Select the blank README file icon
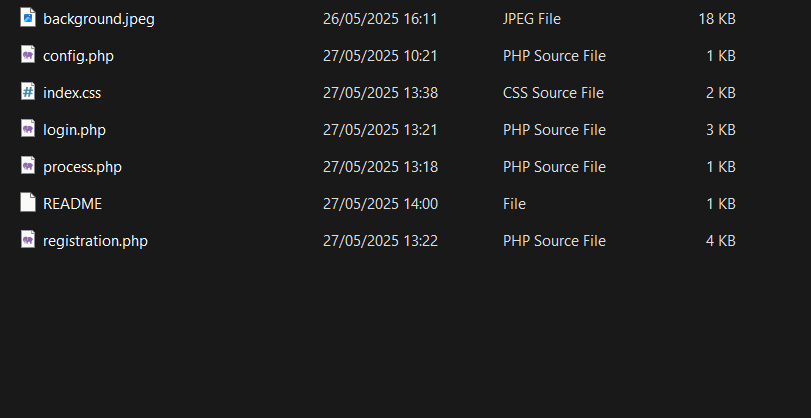The image size is (811, 418). pos(28,203)
